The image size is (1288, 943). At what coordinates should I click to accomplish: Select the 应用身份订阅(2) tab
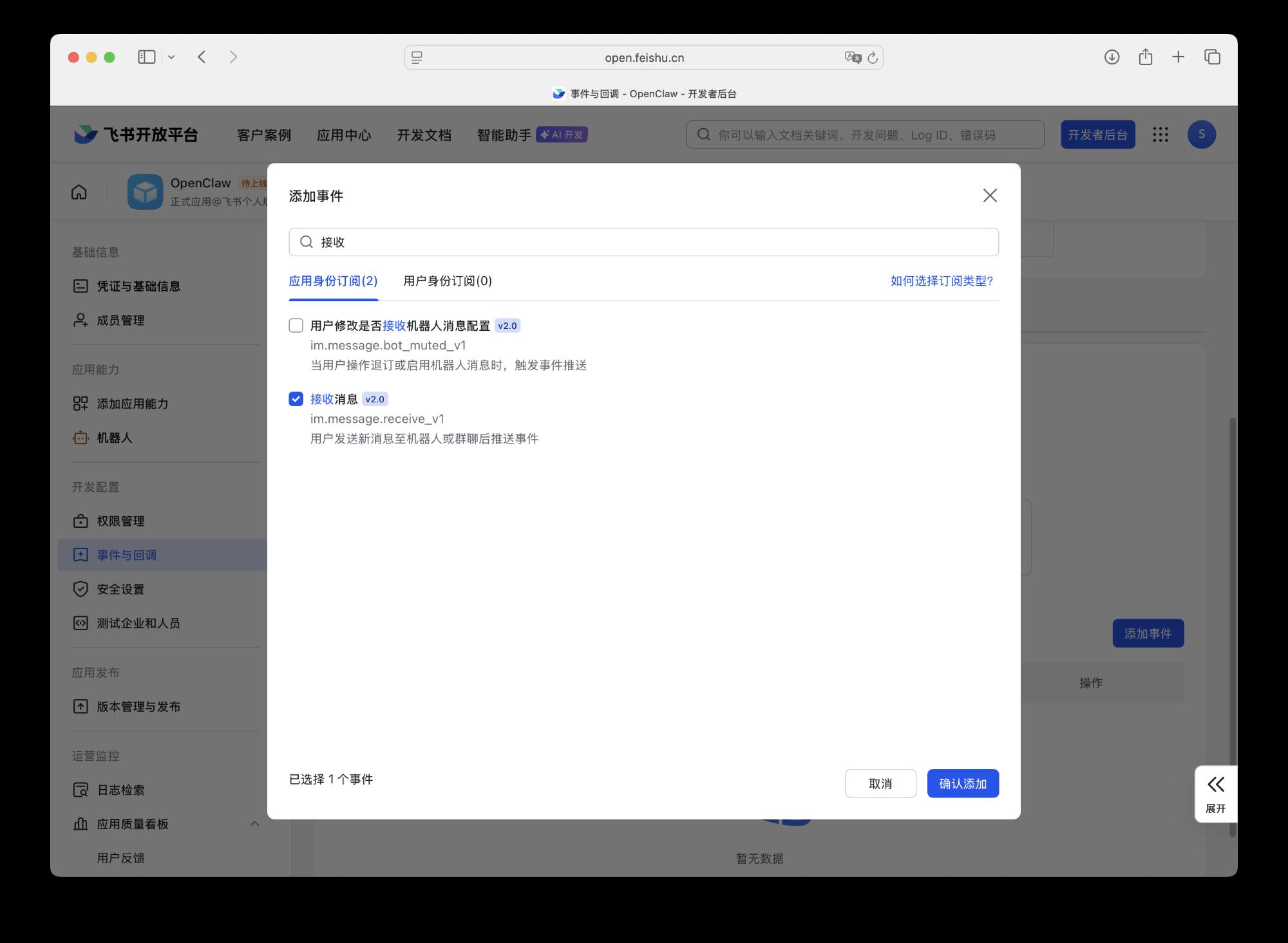tap(333, 281)
